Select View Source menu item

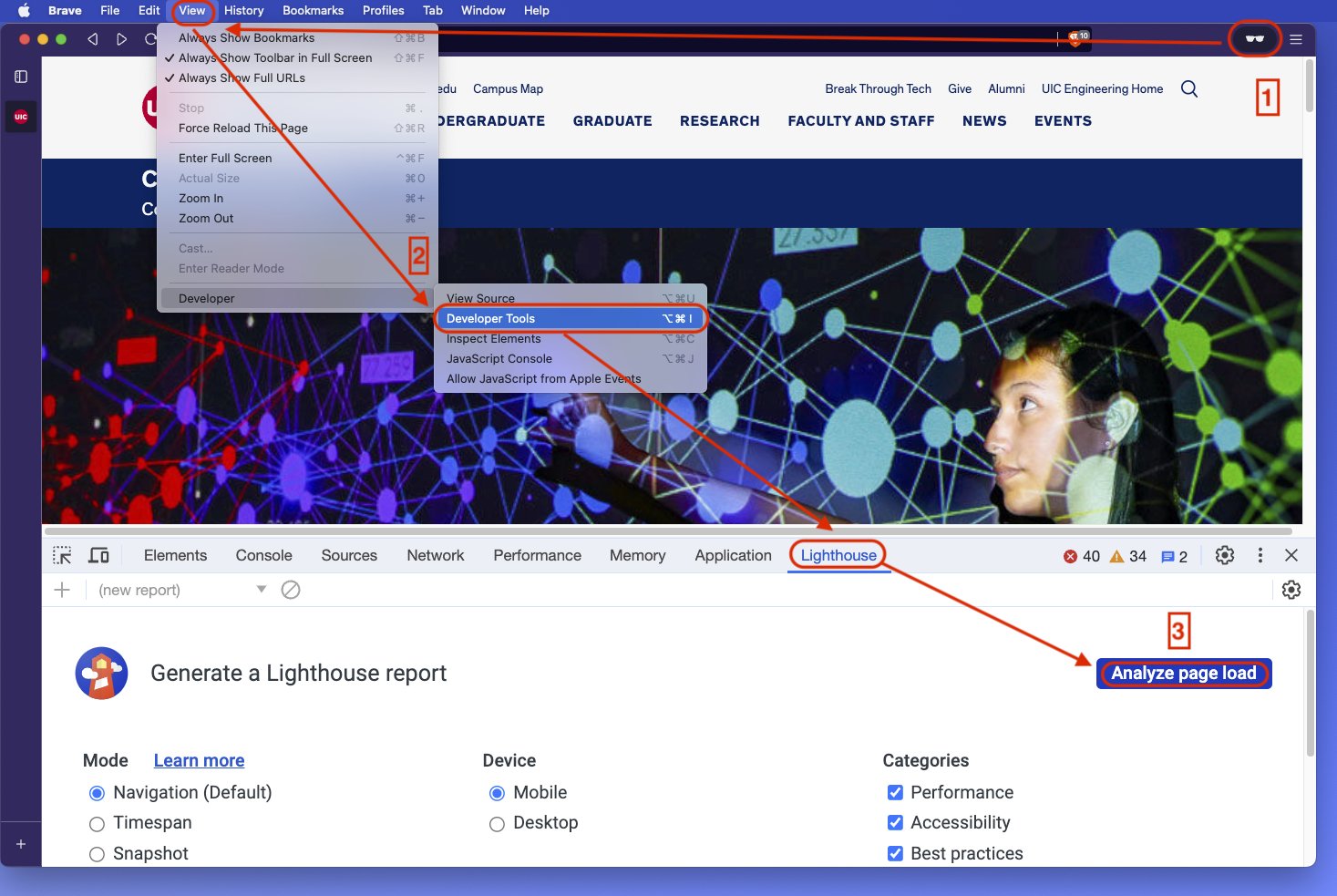[x=571, y=298]
